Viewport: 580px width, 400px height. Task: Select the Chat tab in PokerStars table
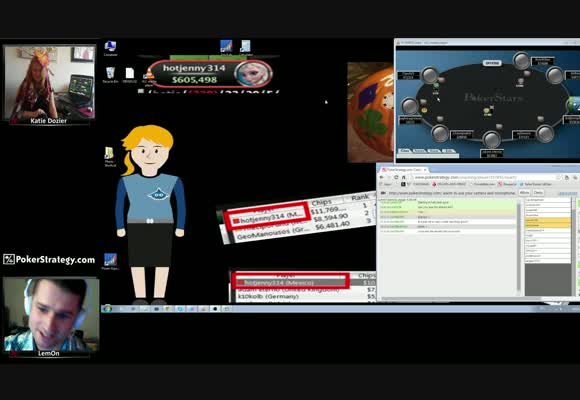click(x=405, y=151)
